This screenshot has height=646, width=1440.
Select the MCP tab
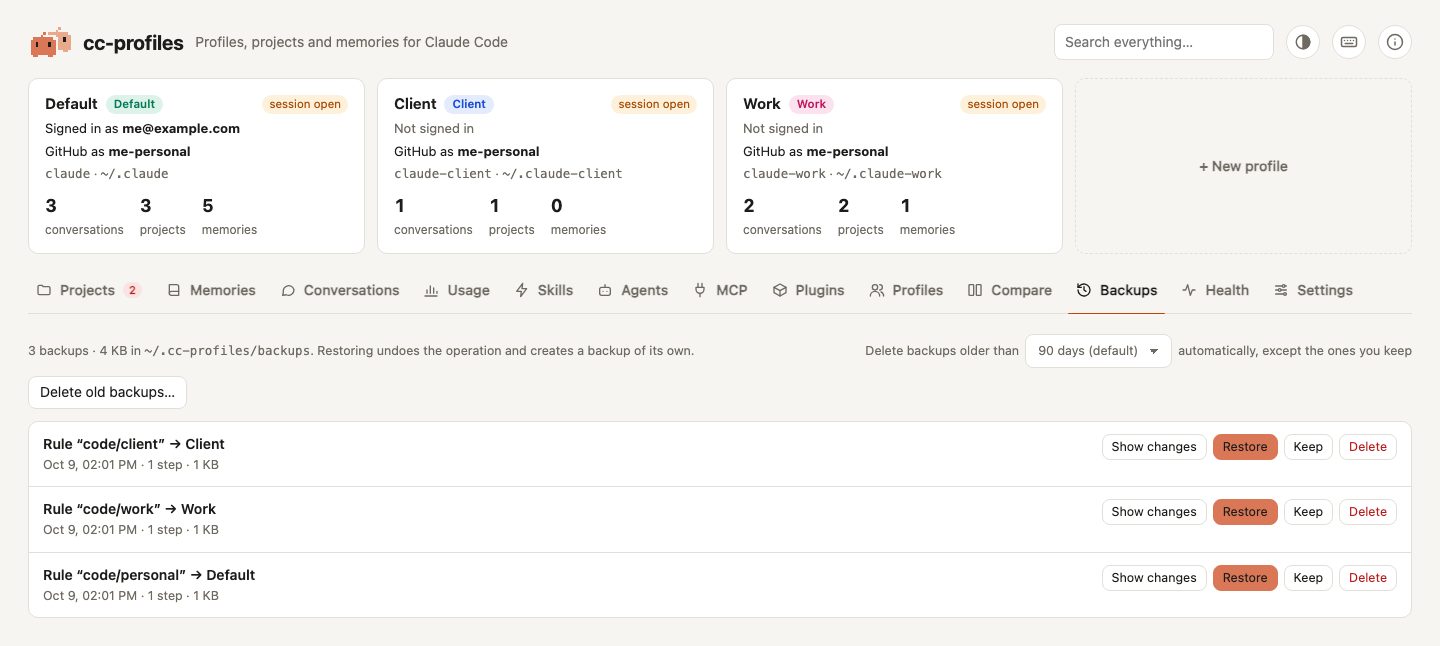pyautogui.click(x=720, y=290)
